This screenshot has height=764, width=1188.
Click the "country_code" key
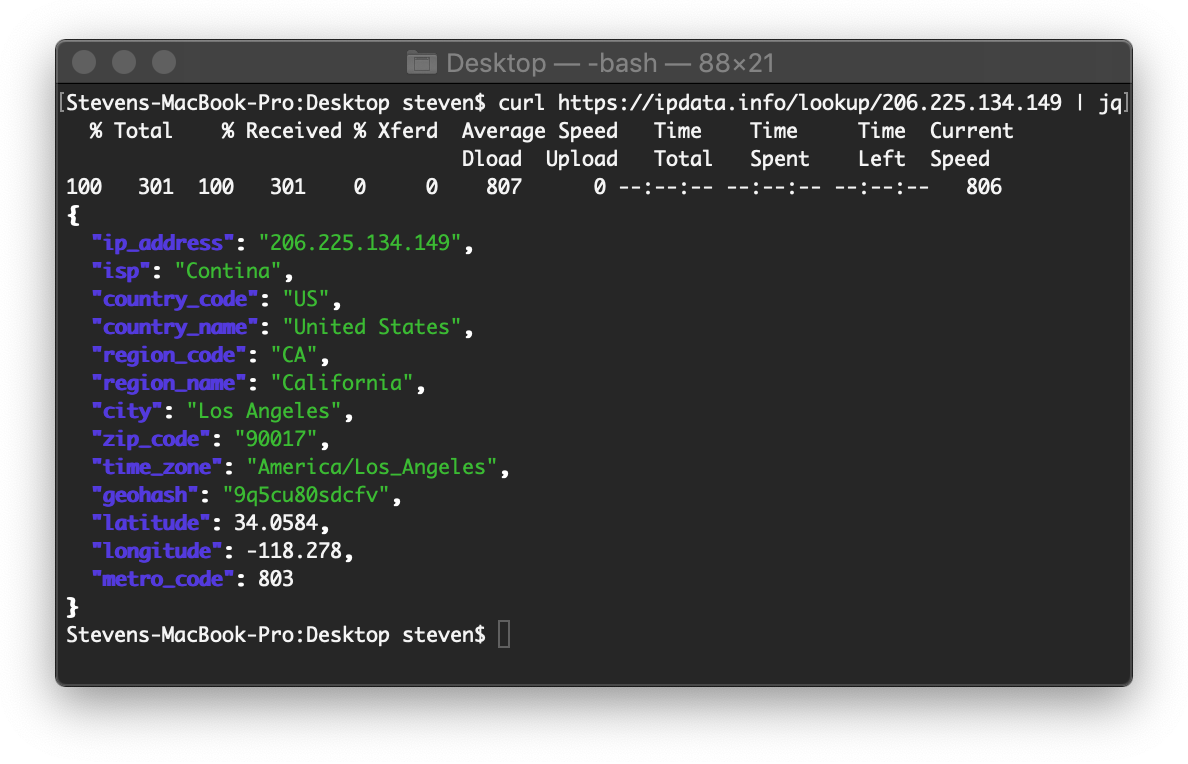(x=175, y=299)
